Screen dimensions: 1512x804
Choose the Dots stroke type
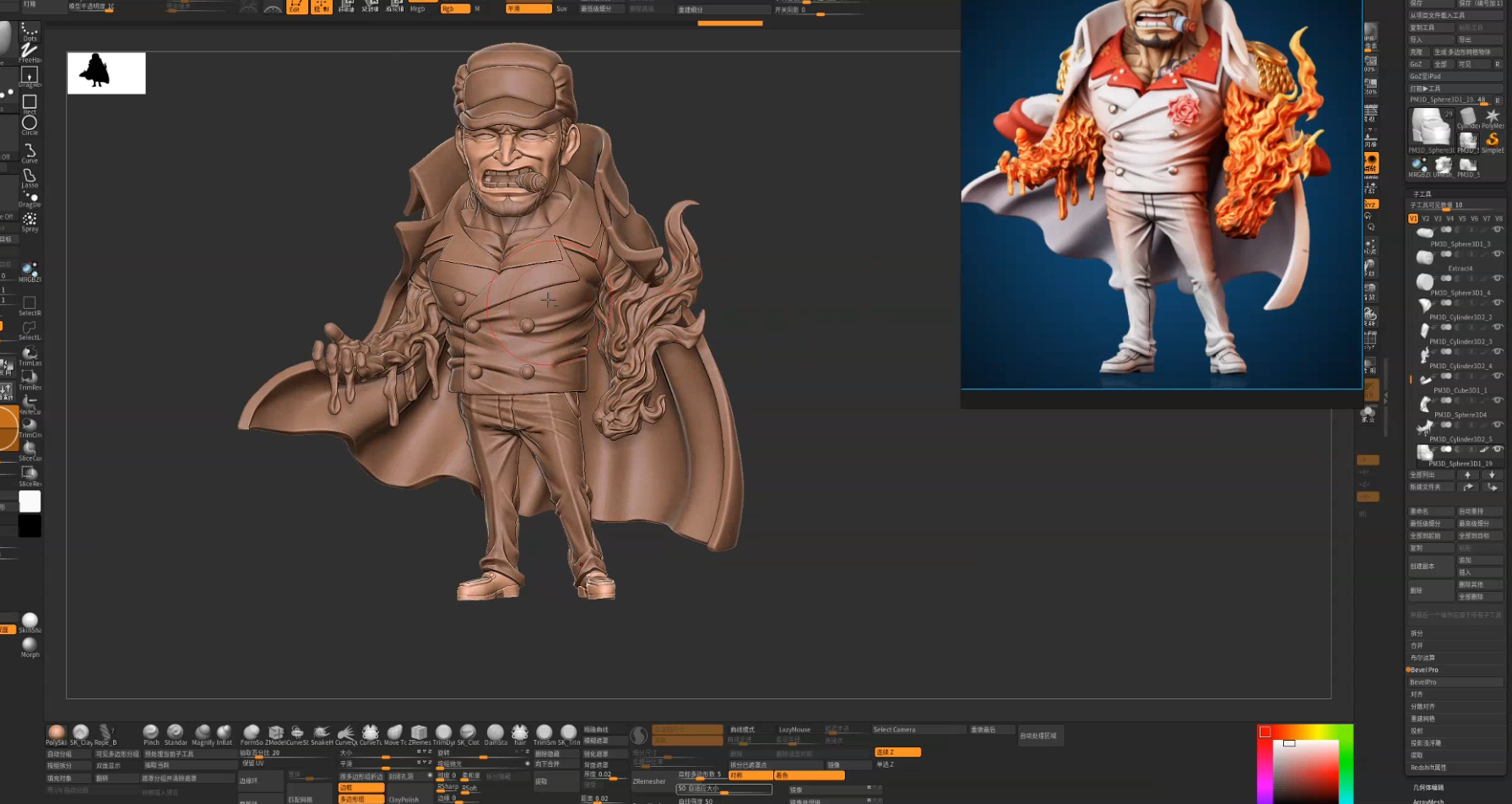(30, 33)
